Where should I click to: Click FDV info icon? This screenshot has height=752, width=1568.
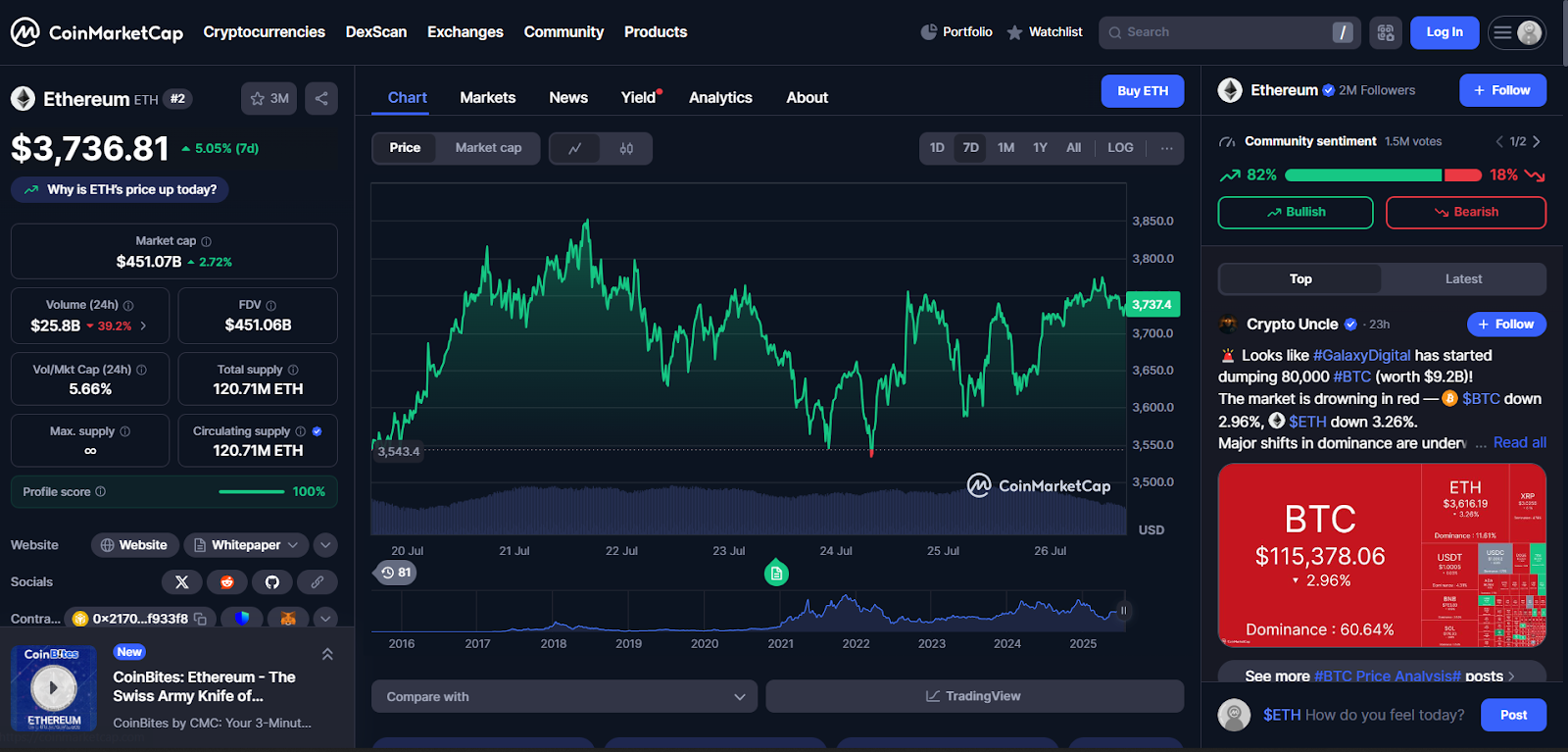[x=270, y=305]
